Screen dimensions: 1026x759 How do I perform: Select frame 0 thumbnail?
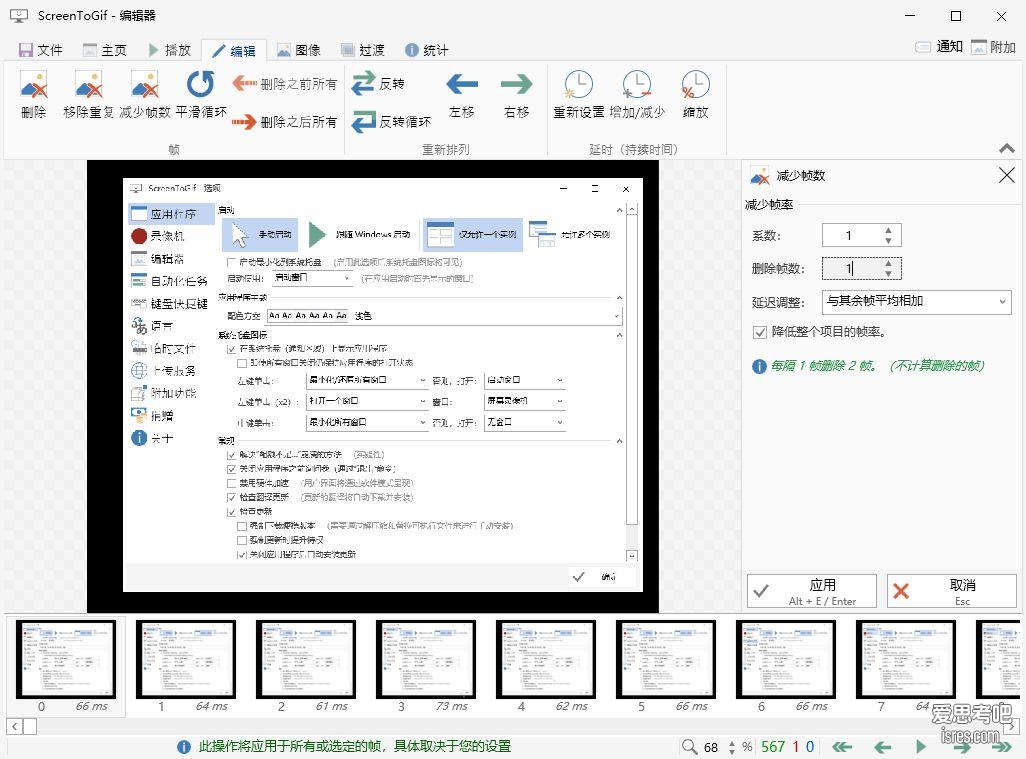click(66, 660)
